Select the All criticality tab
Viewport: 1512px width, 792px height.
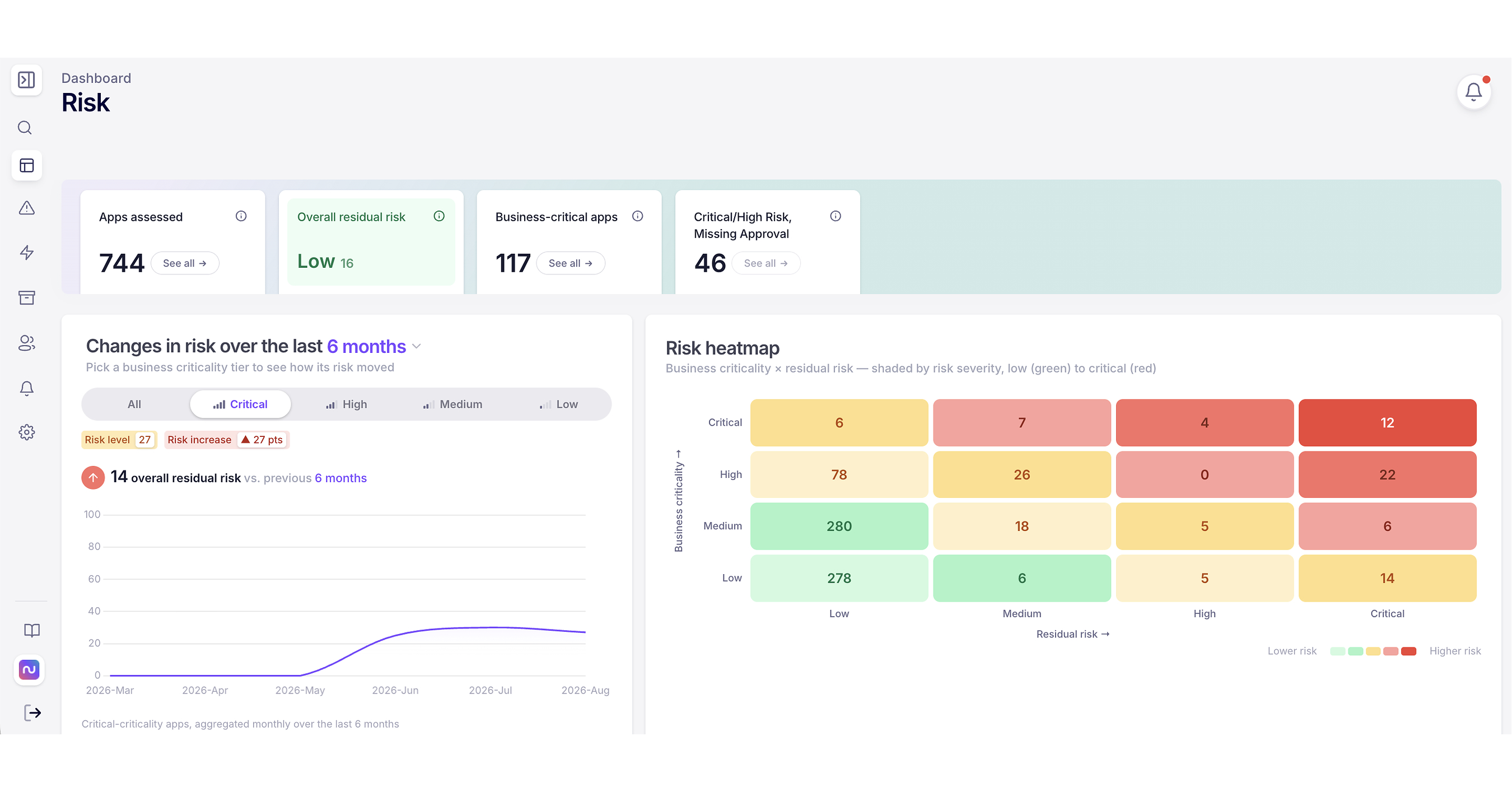[x=134, y=404]
